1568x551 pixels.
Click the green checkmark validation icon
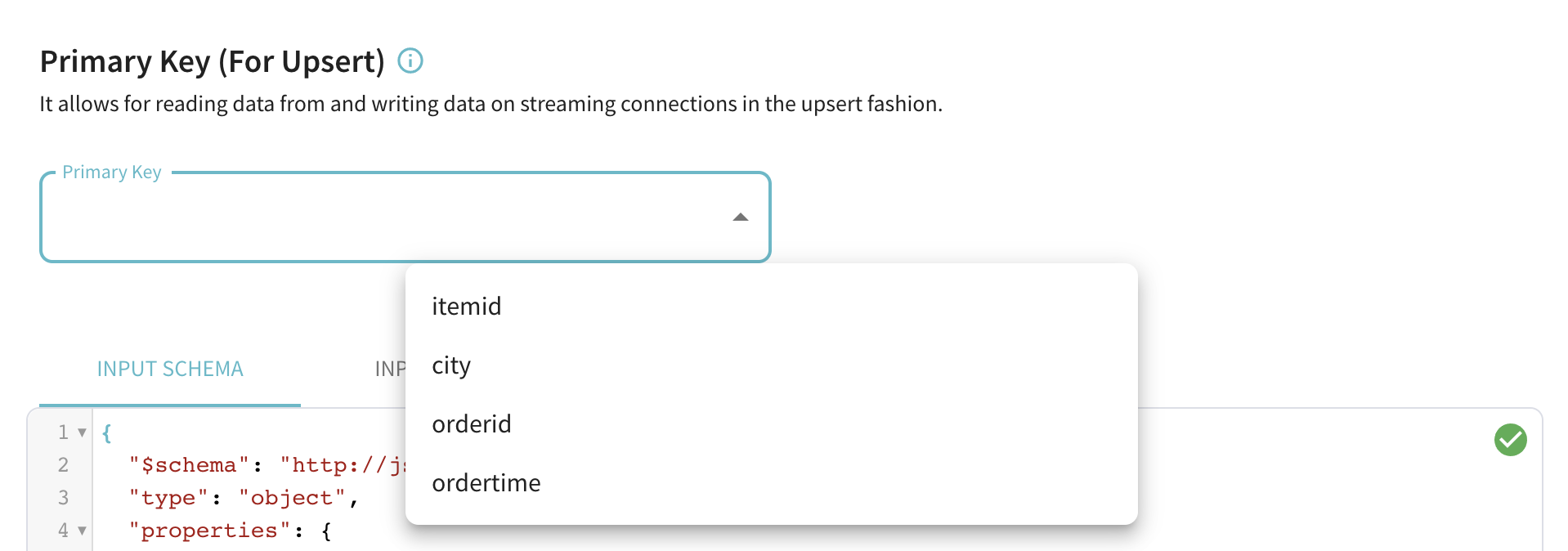tap(1511, 440)
